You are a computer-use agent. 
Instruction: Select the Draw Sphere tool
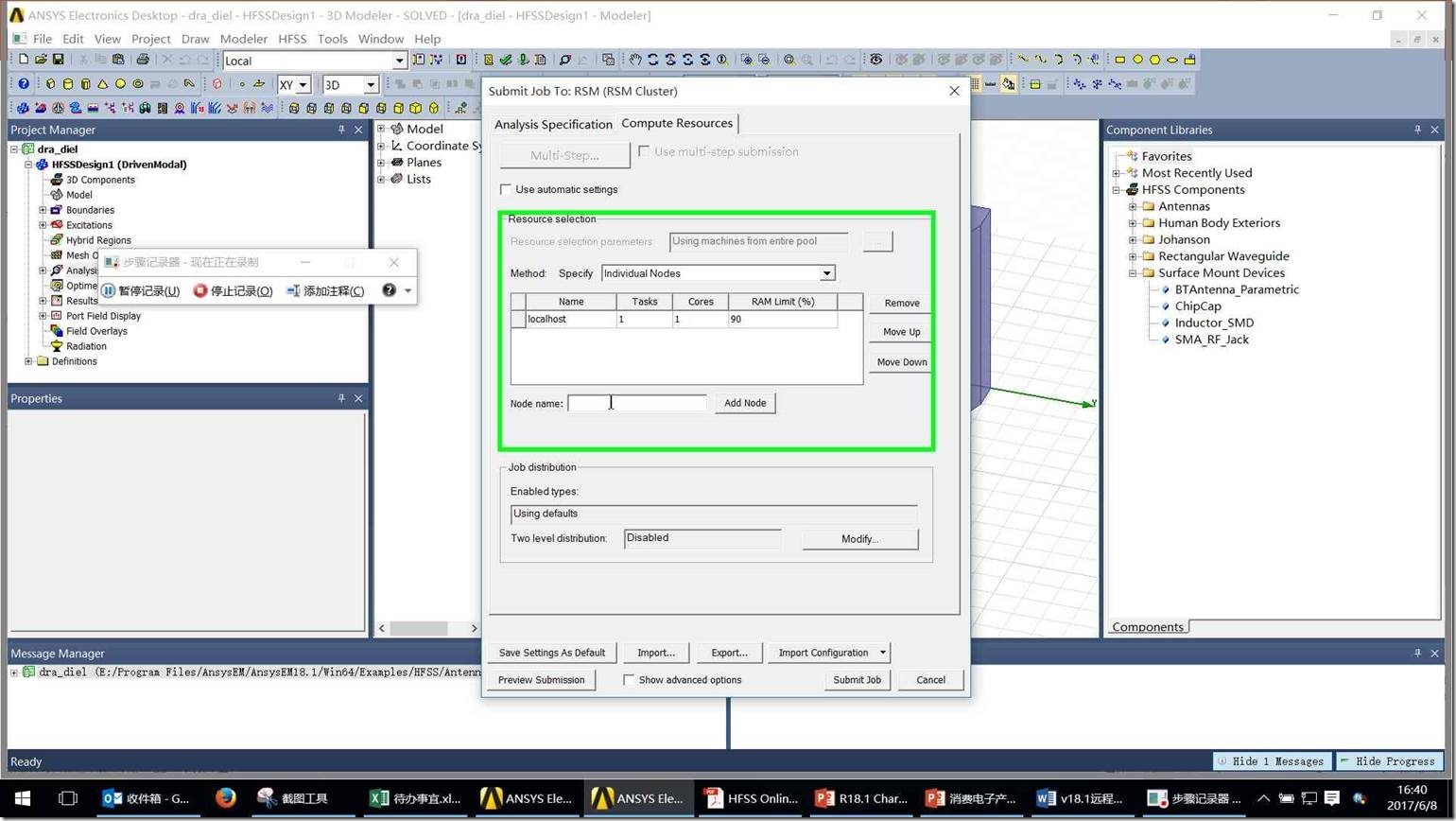(120, 84)
